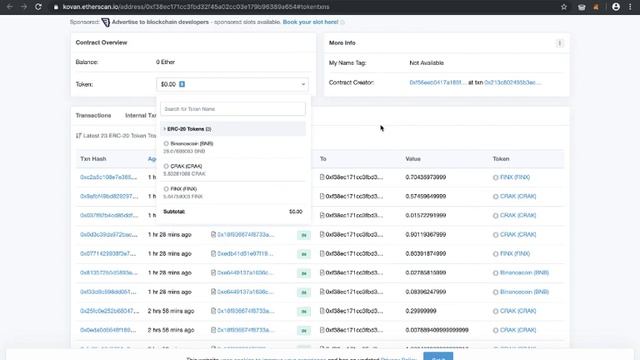Click the Binancecoin token icon in the 0.02785815999 row

point(496,273)
